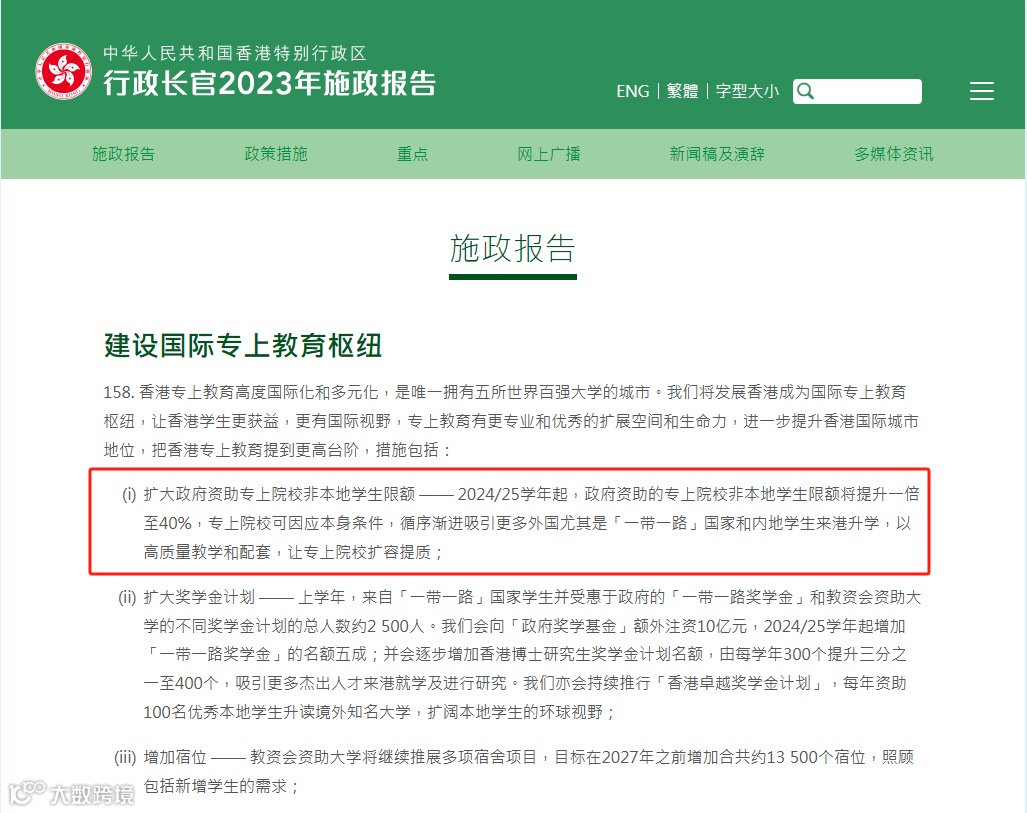Open 多媒体资讯 navigation item
Viewport: 1027px width, 813px height.
coord(893,154)
